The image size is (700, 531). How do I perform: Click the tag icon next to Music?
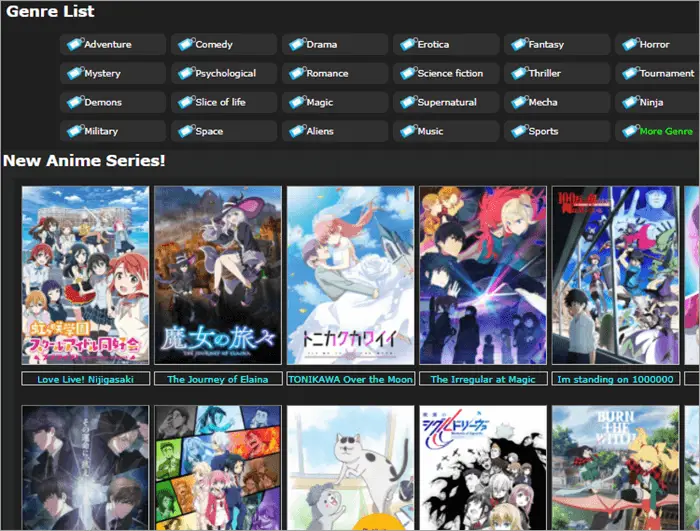pos(407,132)
